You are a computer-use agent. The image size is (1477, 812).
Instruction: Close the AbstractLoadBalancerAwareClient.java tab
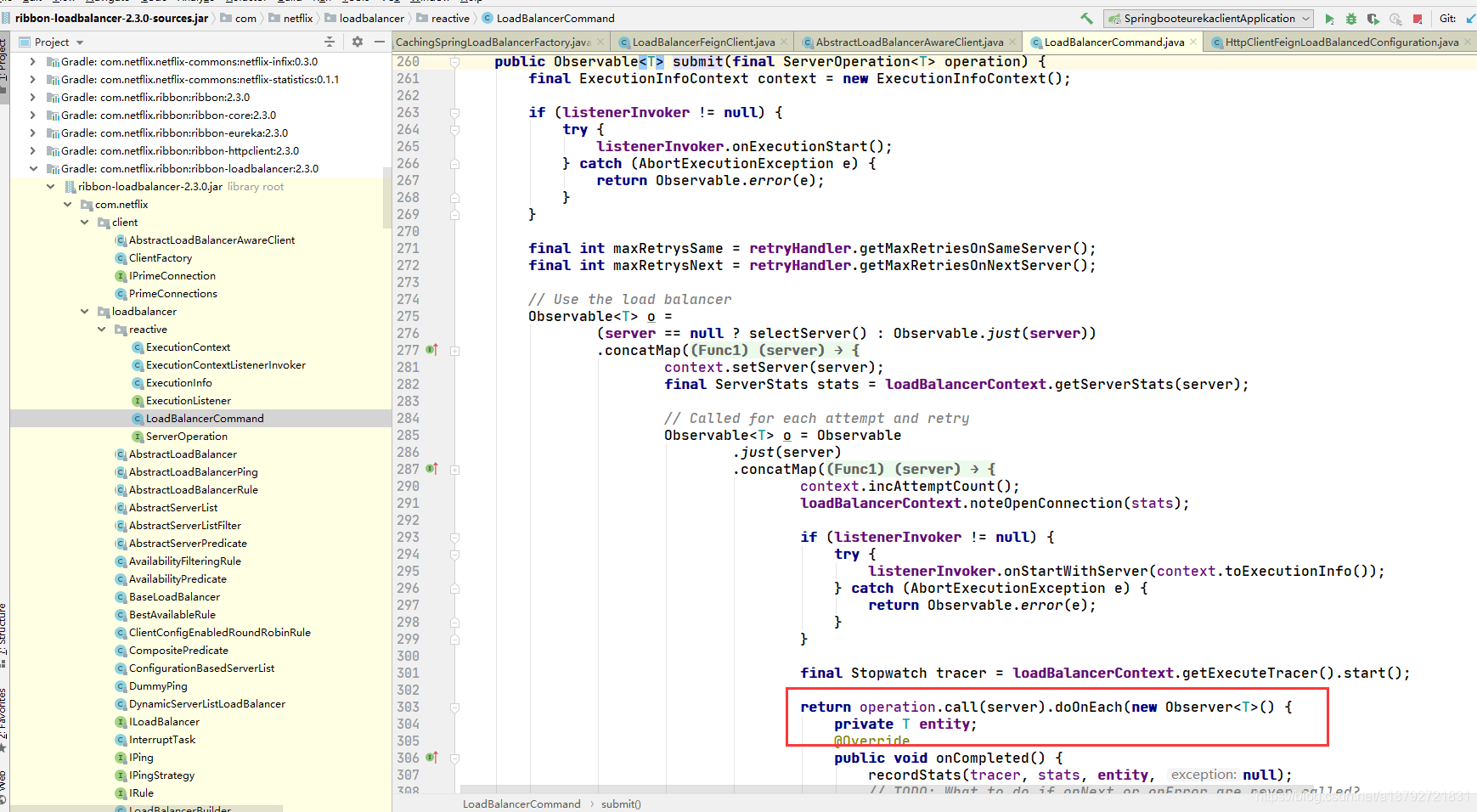point(1012,42)
